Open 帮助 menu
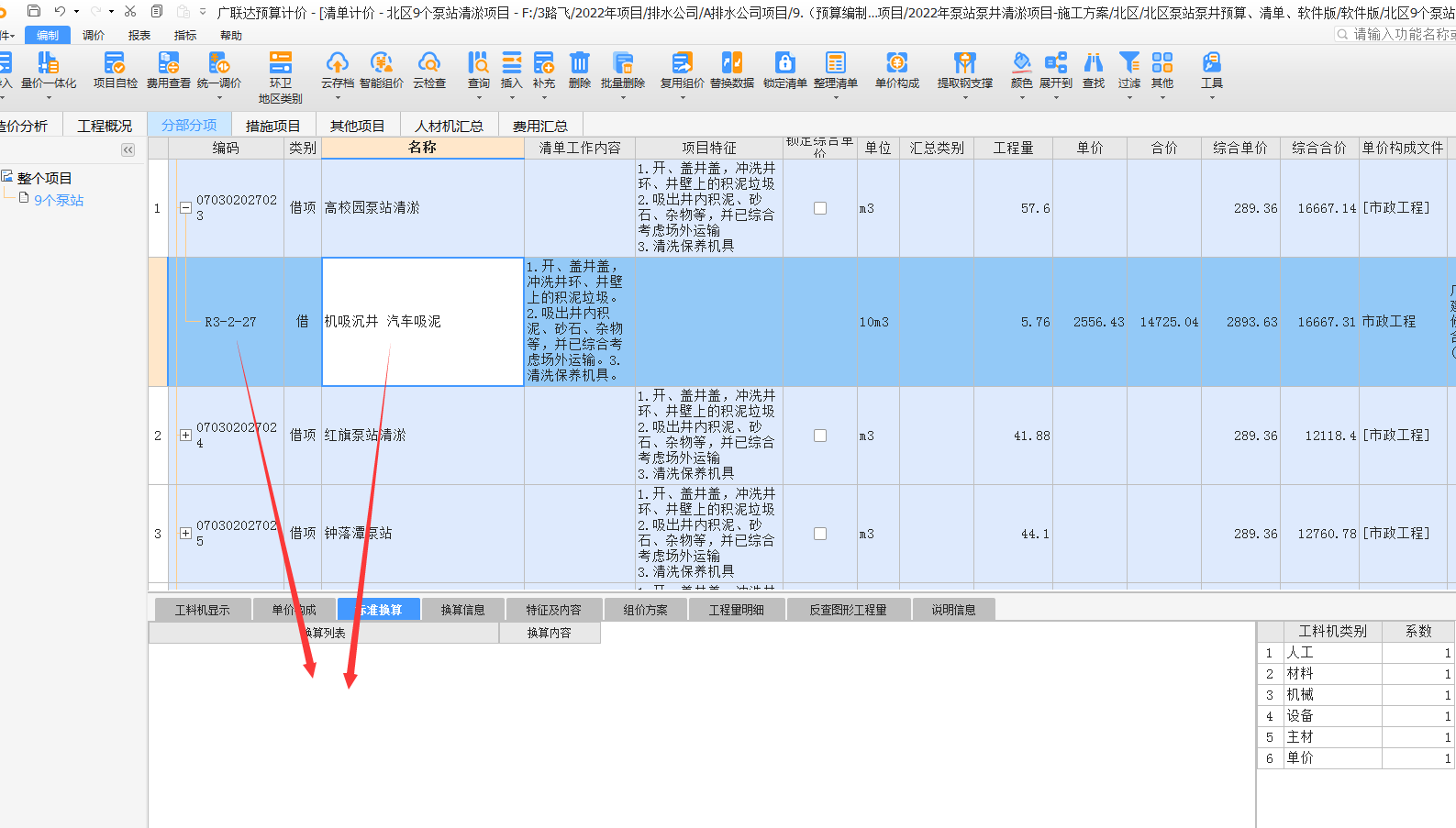This screenshot has width=1456, height=828. pos(231,35)
